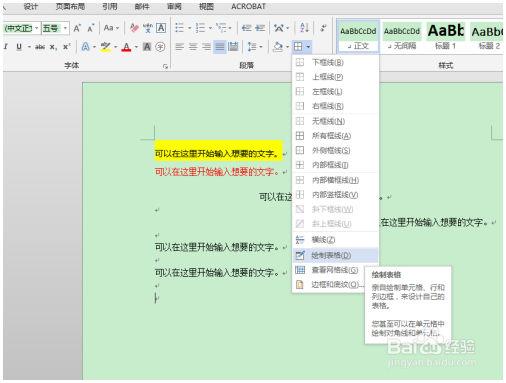This screenshot has width=506, height=383.
Task: Open the 邮件 ribbon tab
Action: click(x=142, y=7)
